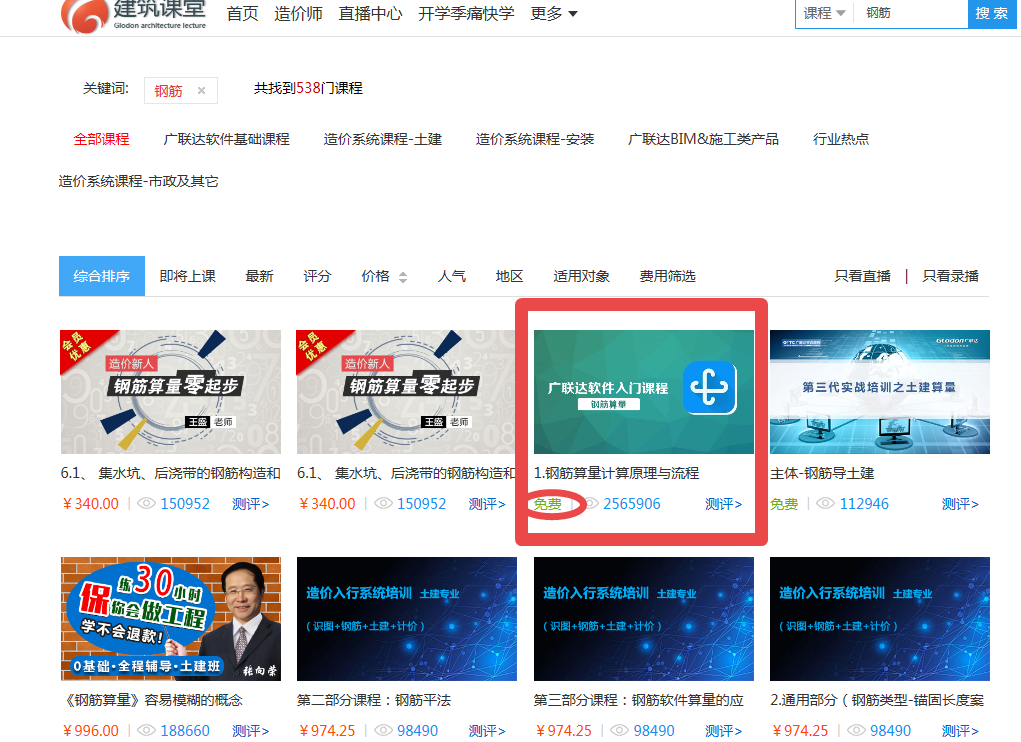
Task: Select 造价系统课程-市政及其它 category
Action: pyautogui.click(x=139, y=181)
